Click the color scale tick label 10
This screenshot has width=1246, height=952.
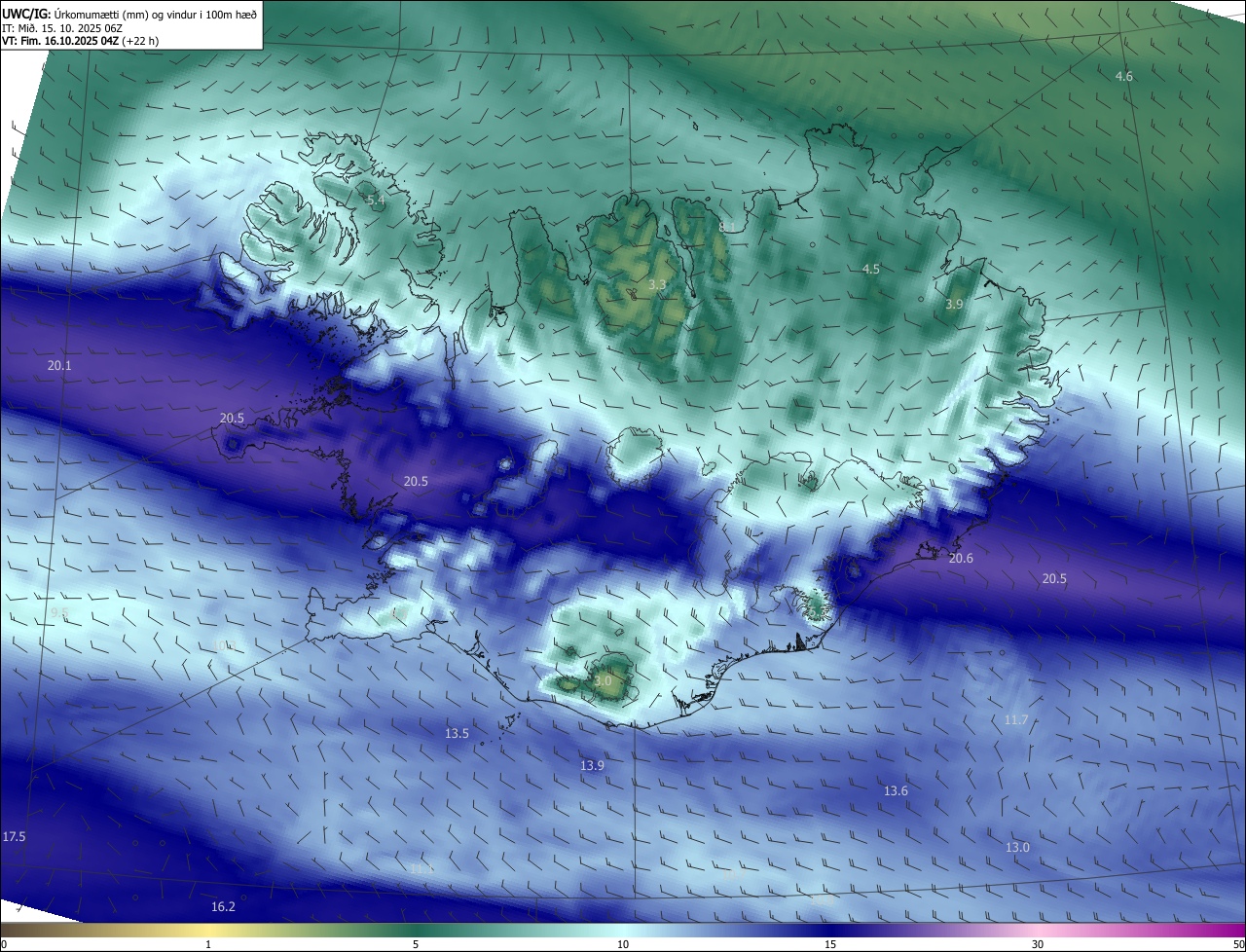(623, 944)
